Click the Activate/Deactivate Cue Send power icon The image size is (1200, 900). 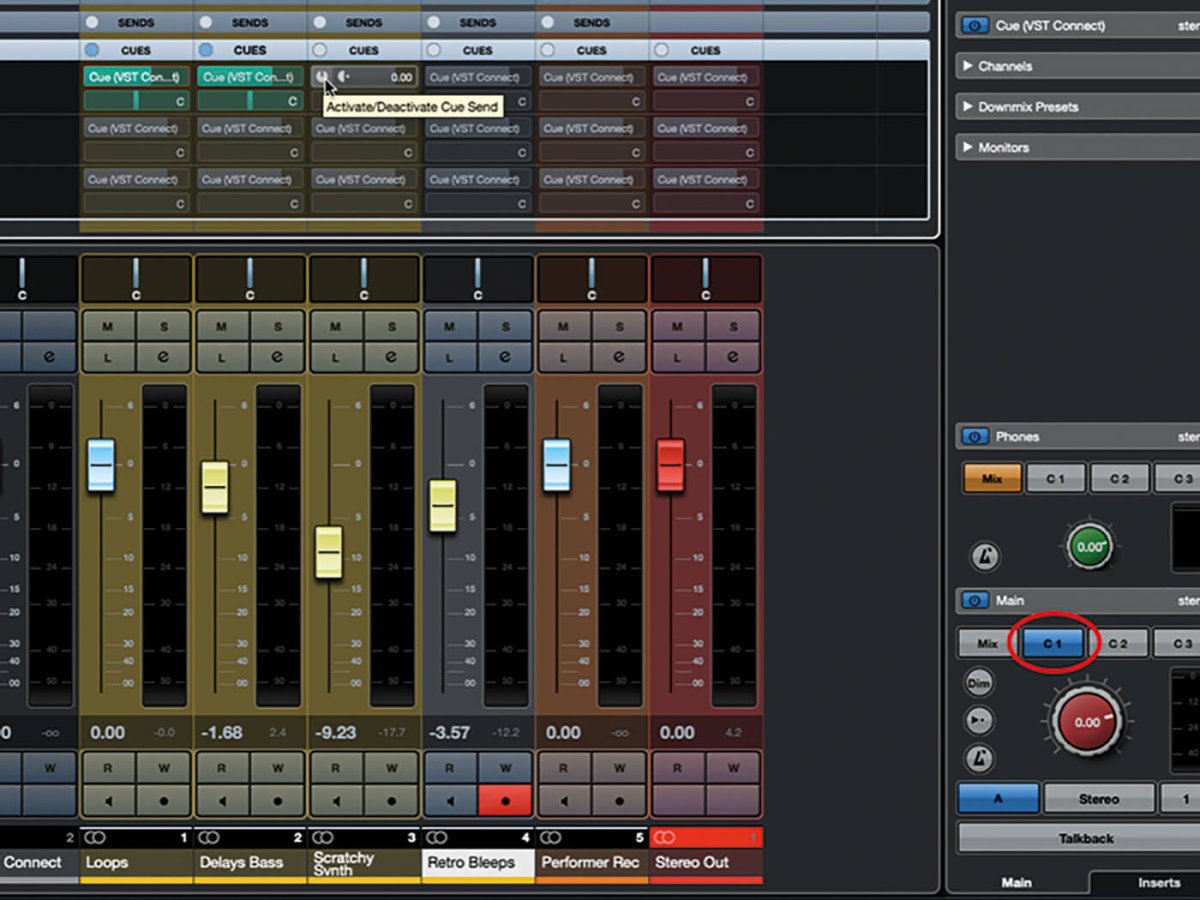click(x=322, y=77)
